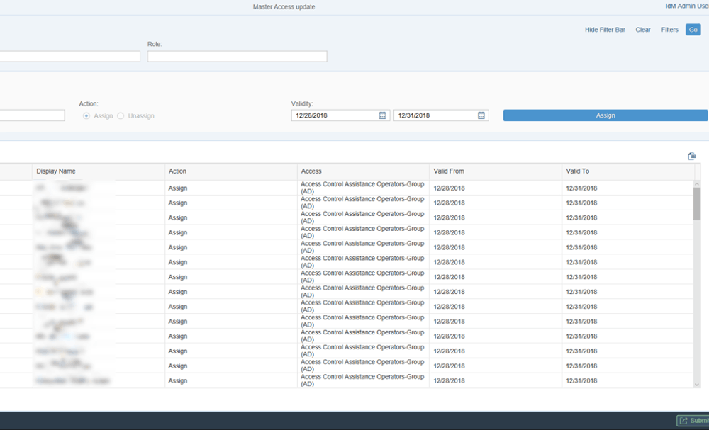Image resolution: width=709 pixels, height=430 pixels.
Task: Click the wide blue Assign button
Action: coord(605,115)
